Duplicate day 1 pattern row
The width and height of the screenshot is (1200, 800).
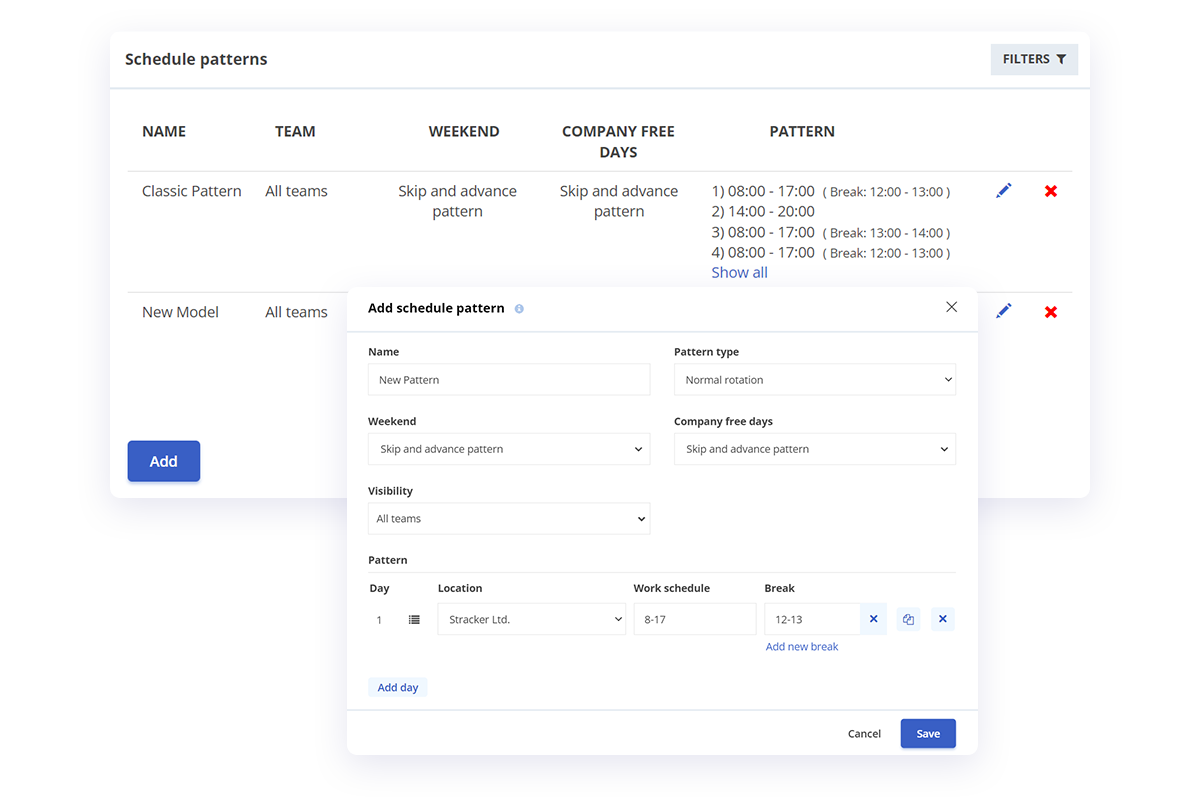tap(908, 620)
